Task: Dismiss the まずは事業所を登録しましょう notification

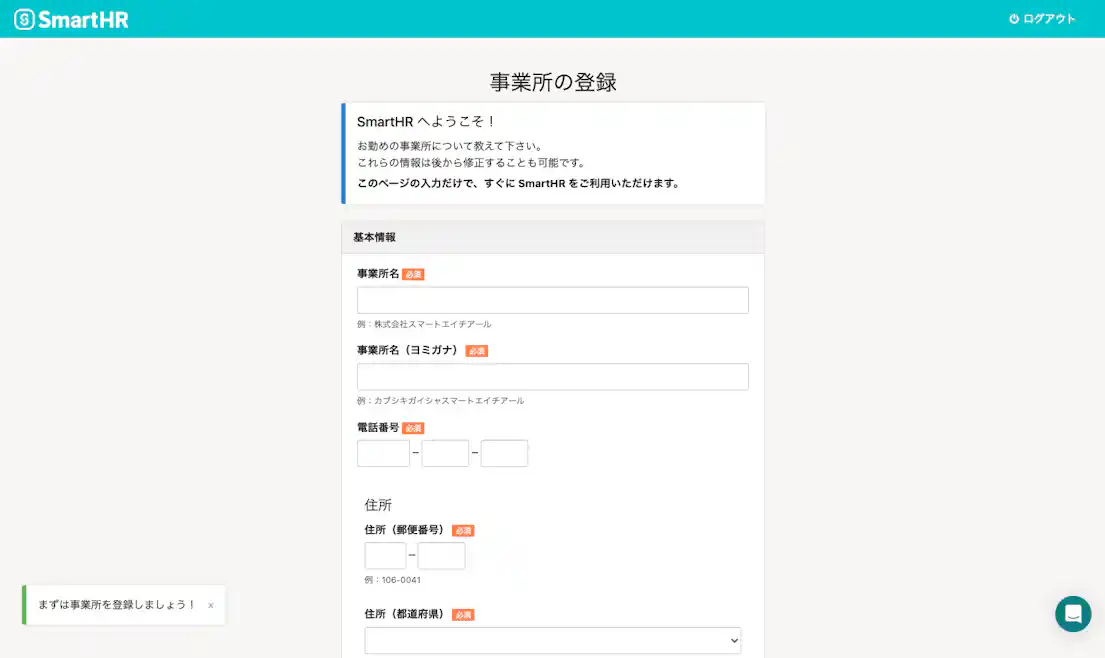Action: pos(210,605)
